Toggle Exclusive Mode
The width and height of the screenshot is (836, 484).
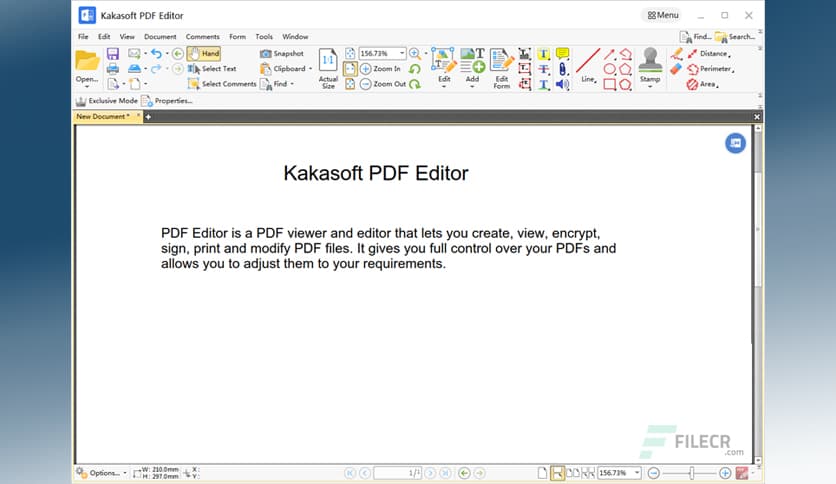point(107,101)
